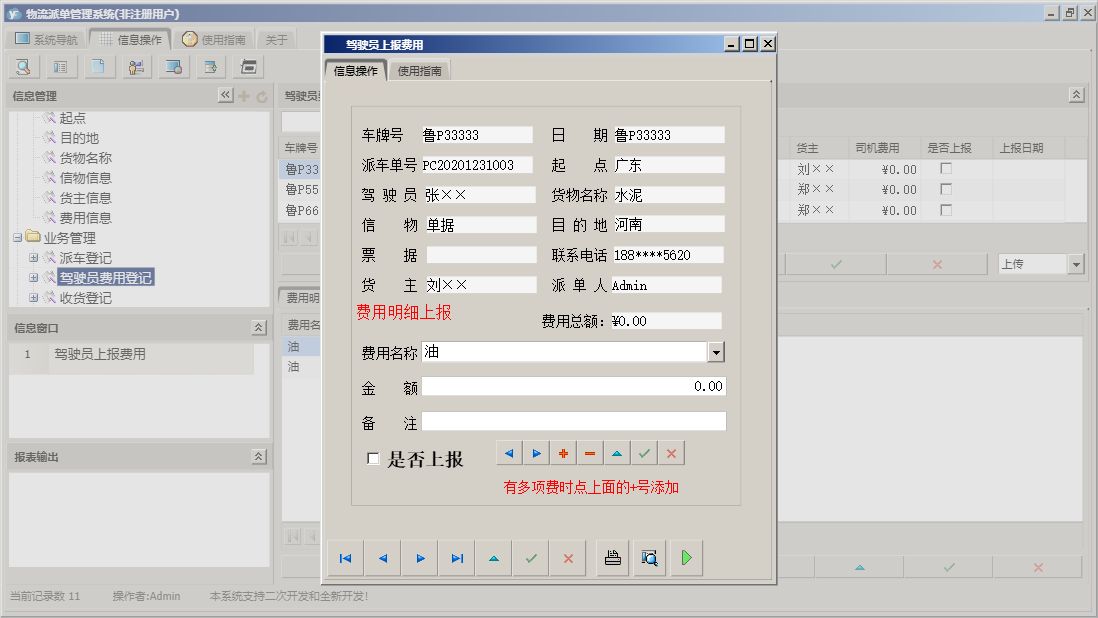Click the first-record navigation icon at dialog bottom
Viewport: 1098px width, 618px height.
click(x=346, y=558)
